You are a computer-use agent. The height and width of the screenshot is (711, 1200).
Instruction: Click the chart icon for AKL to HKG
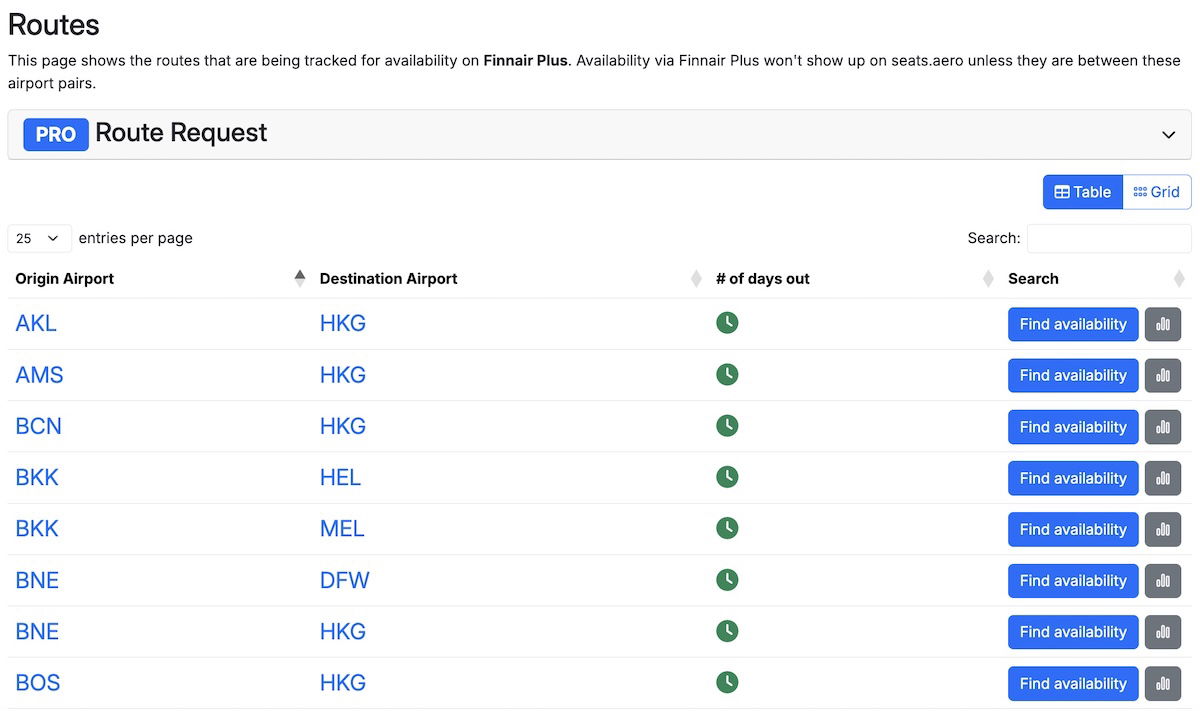coord(1162,324)
